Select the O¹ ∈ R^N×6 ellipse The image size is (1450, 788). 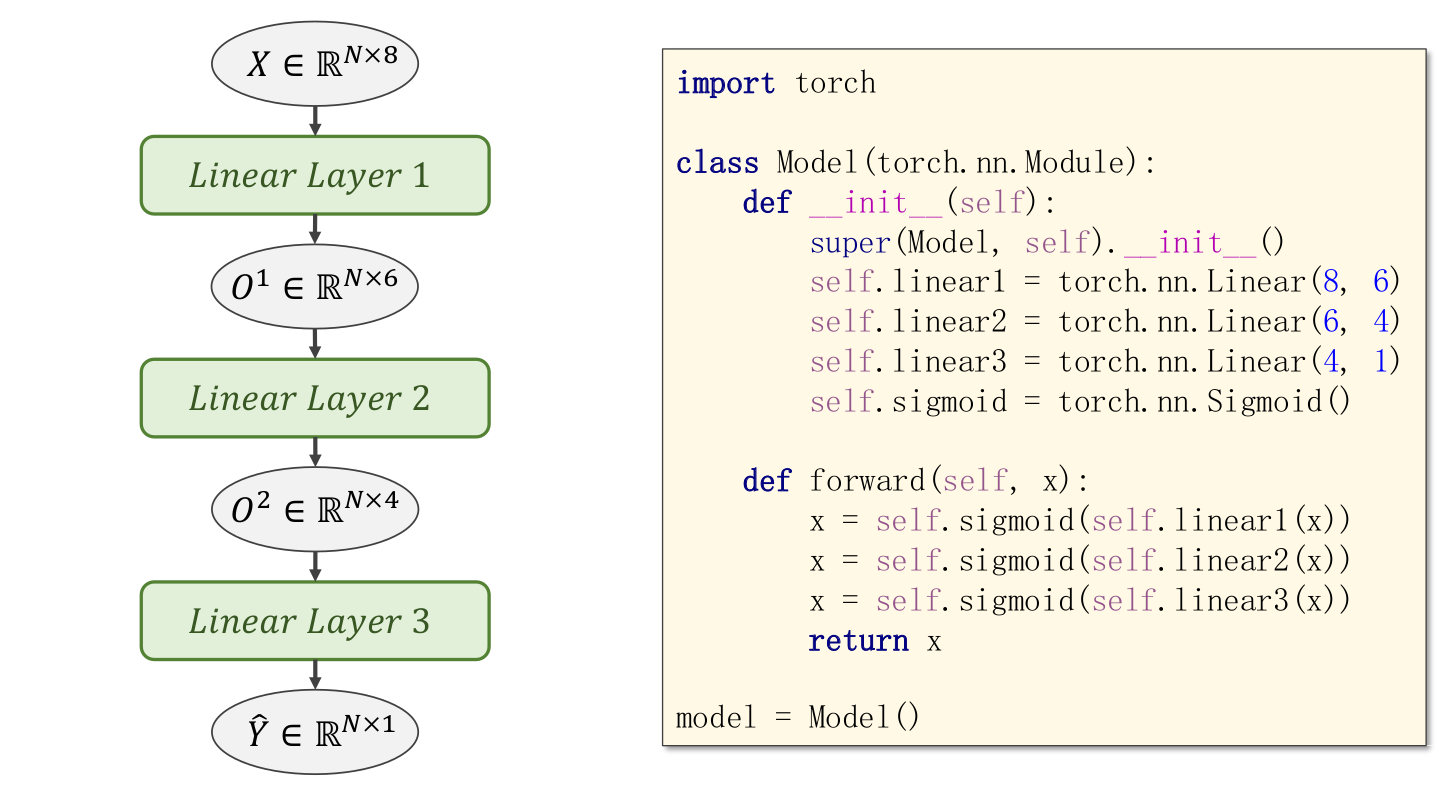(x=315, y=287)
